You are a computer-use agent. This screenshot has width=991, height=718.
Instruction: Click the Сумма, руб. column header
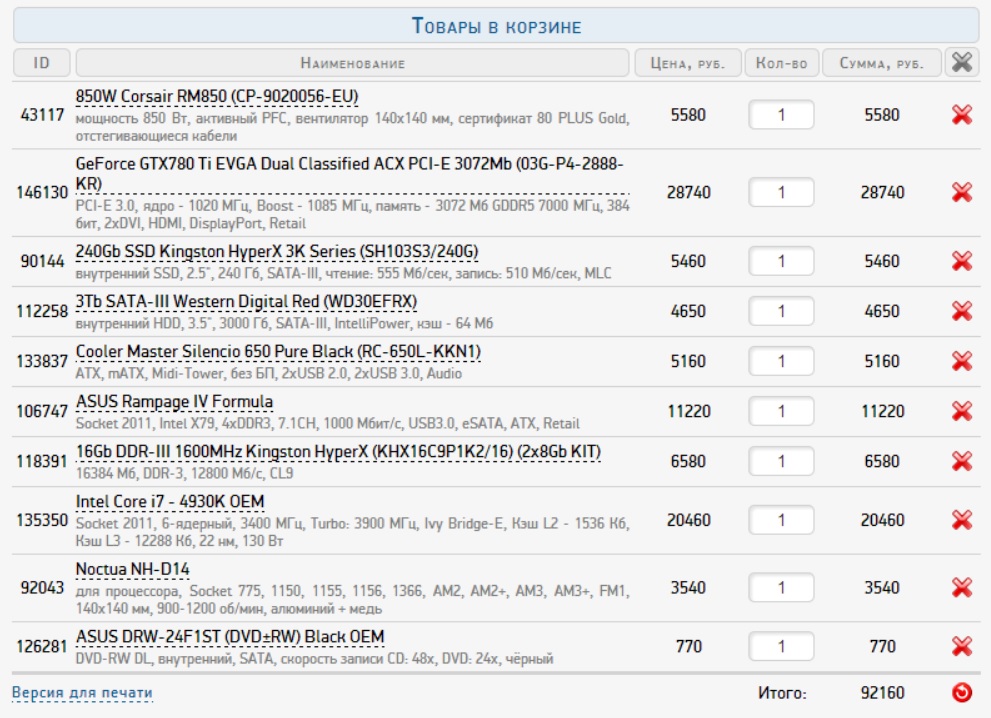[x=882, y=63]
